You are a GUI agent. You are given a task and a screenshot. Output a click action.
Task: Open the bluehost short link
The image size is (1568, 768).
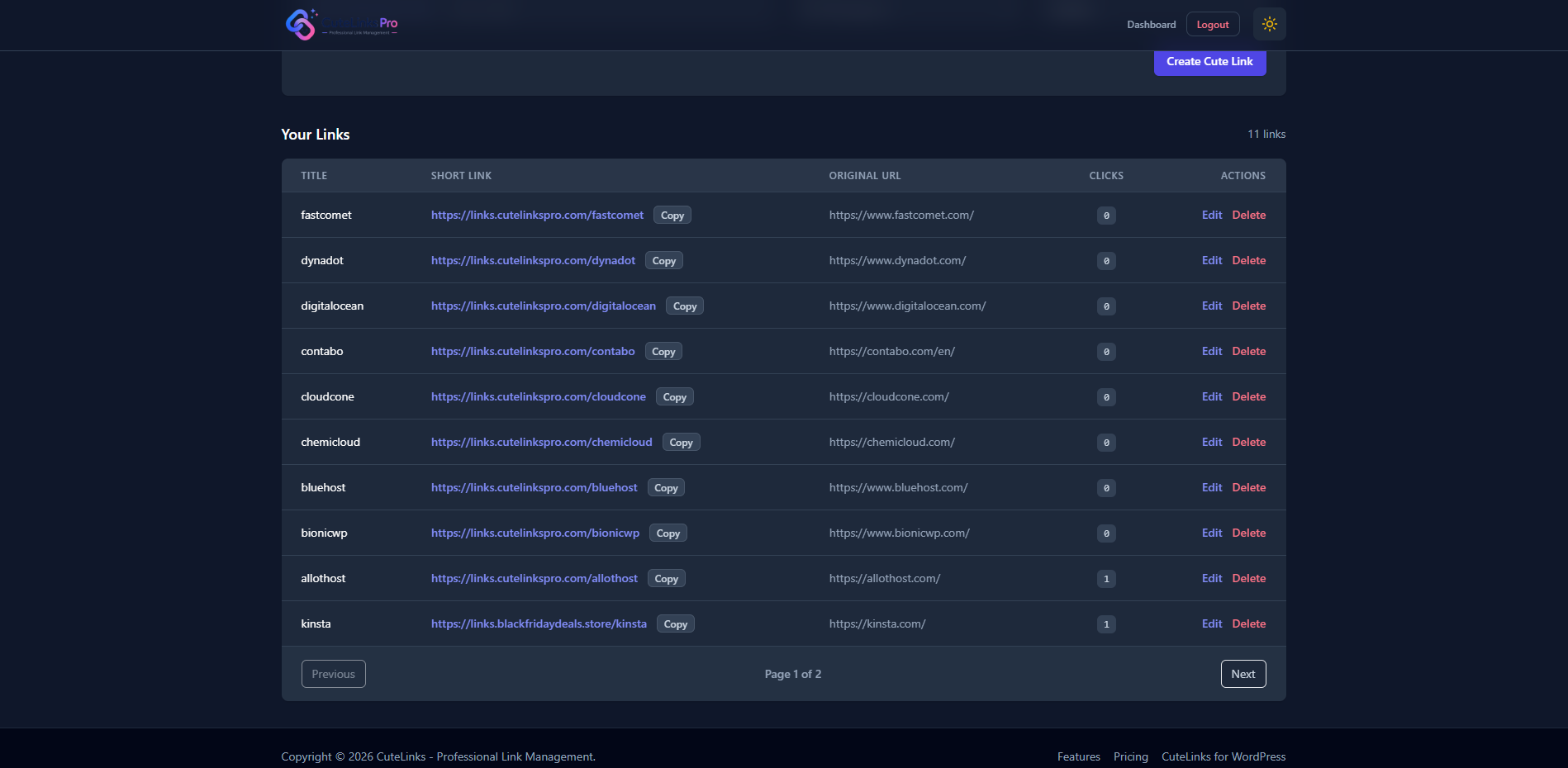[x=535, y=487]
